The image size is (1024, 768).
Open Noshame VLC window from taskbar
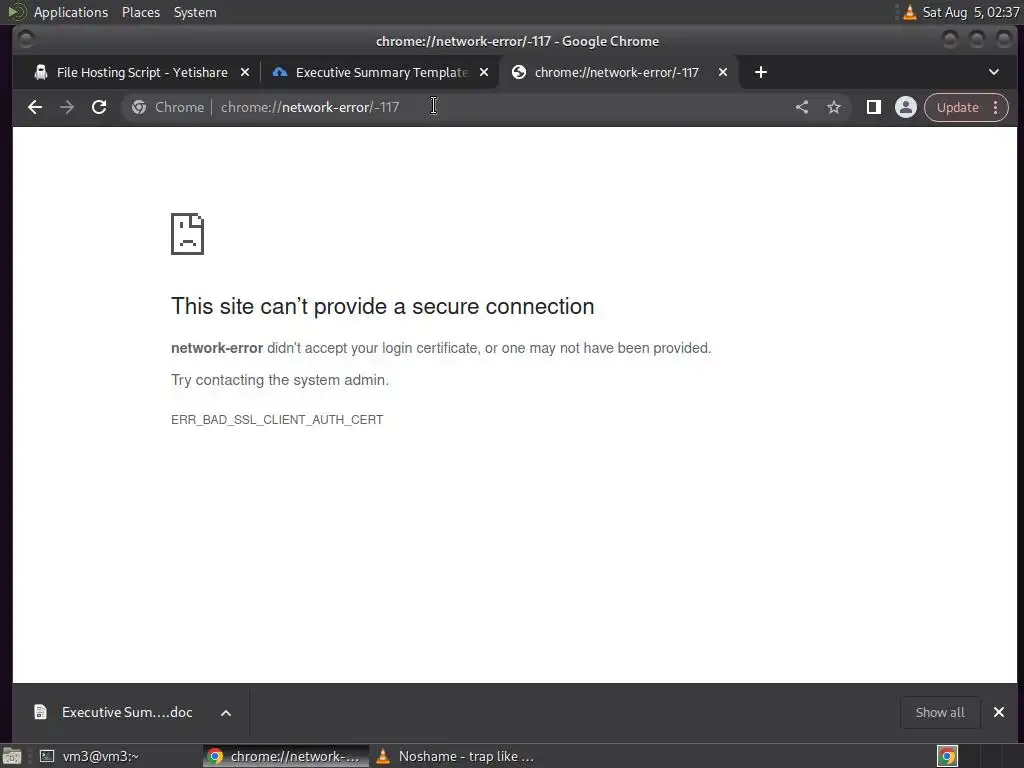(x=456, y=756)
